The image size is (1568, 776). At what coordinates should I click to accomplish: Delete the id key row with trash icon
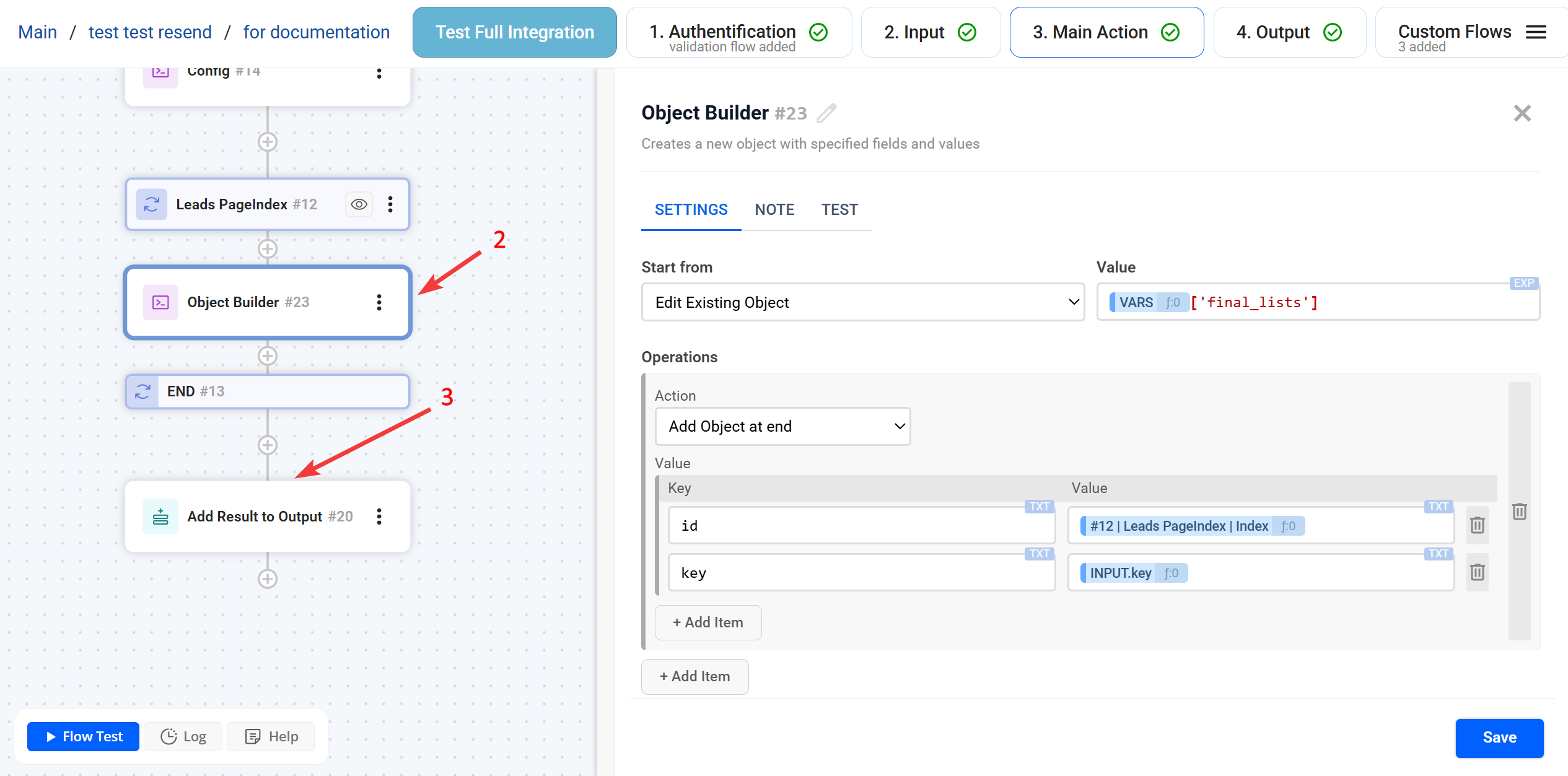point(1478,525)
